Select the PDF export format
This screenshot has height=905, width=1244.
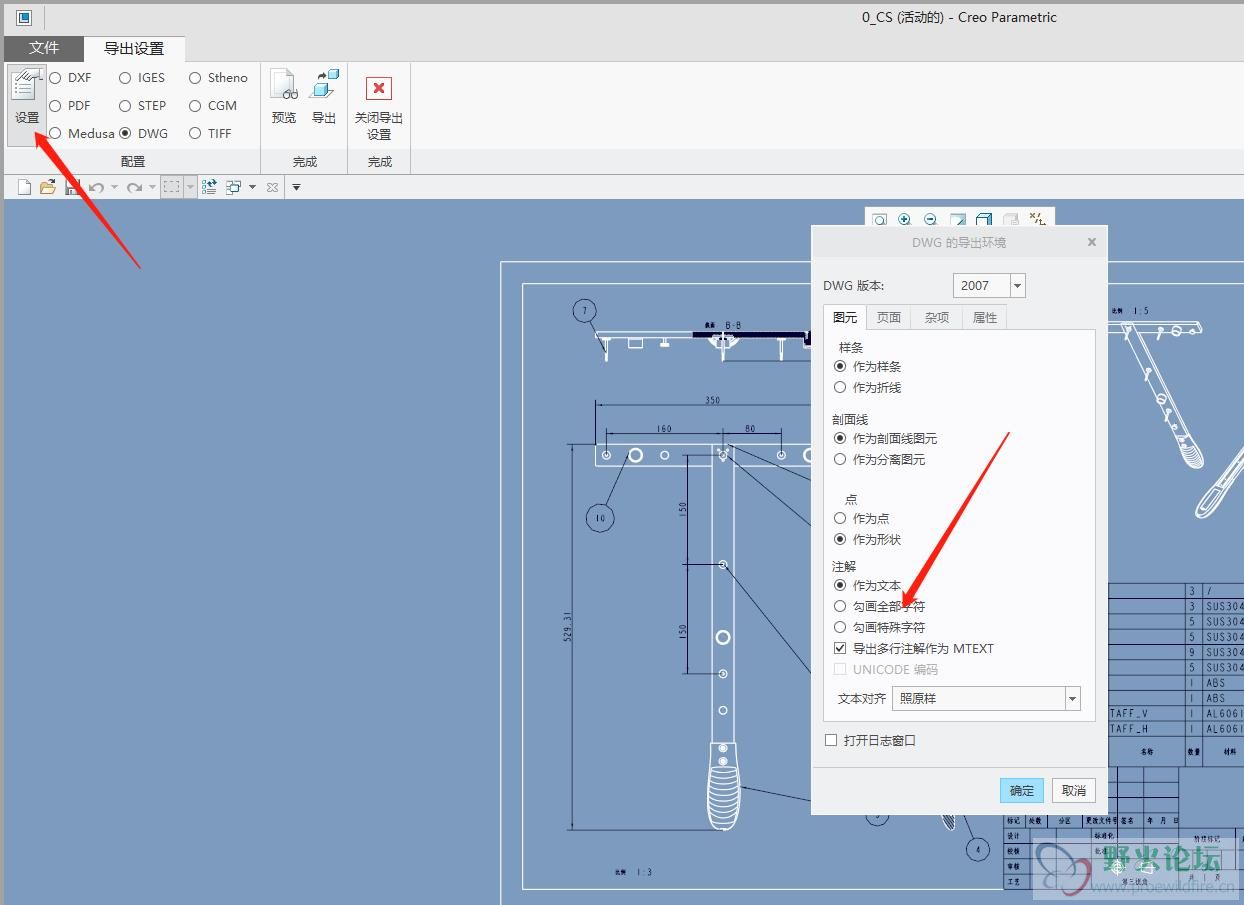(56, 105)
